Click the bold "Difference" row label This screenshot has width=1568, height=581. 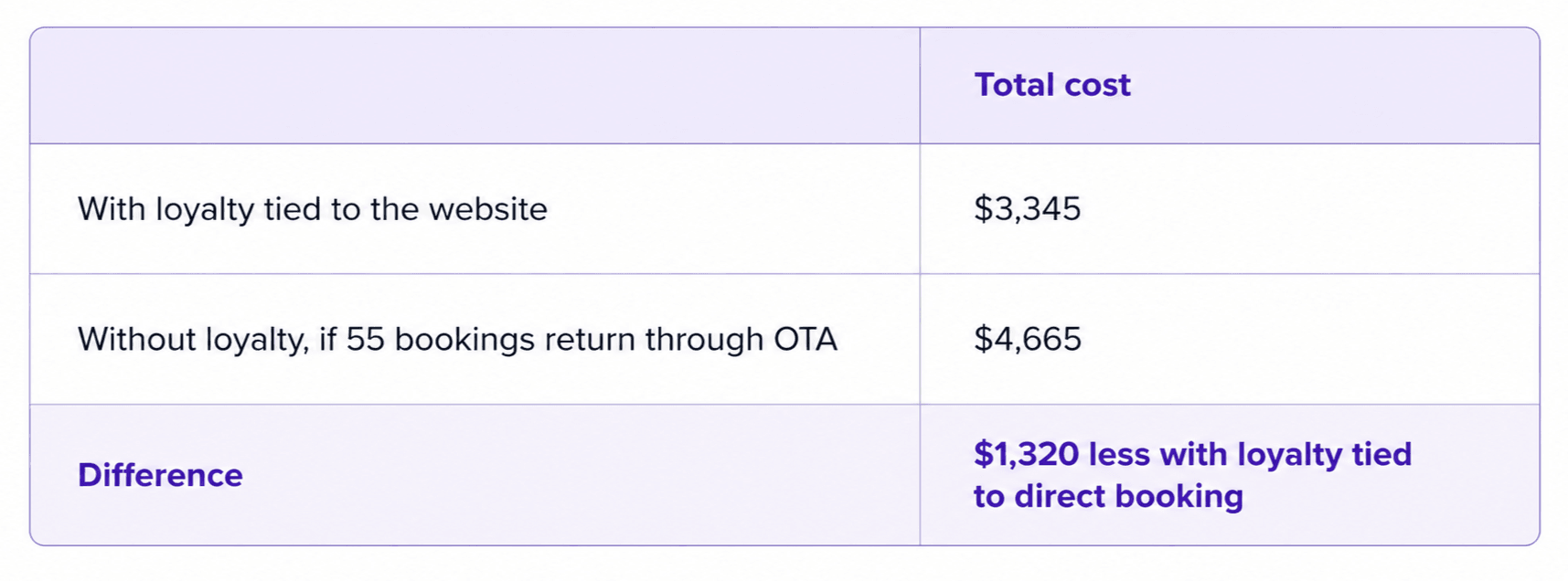point(160,475)
